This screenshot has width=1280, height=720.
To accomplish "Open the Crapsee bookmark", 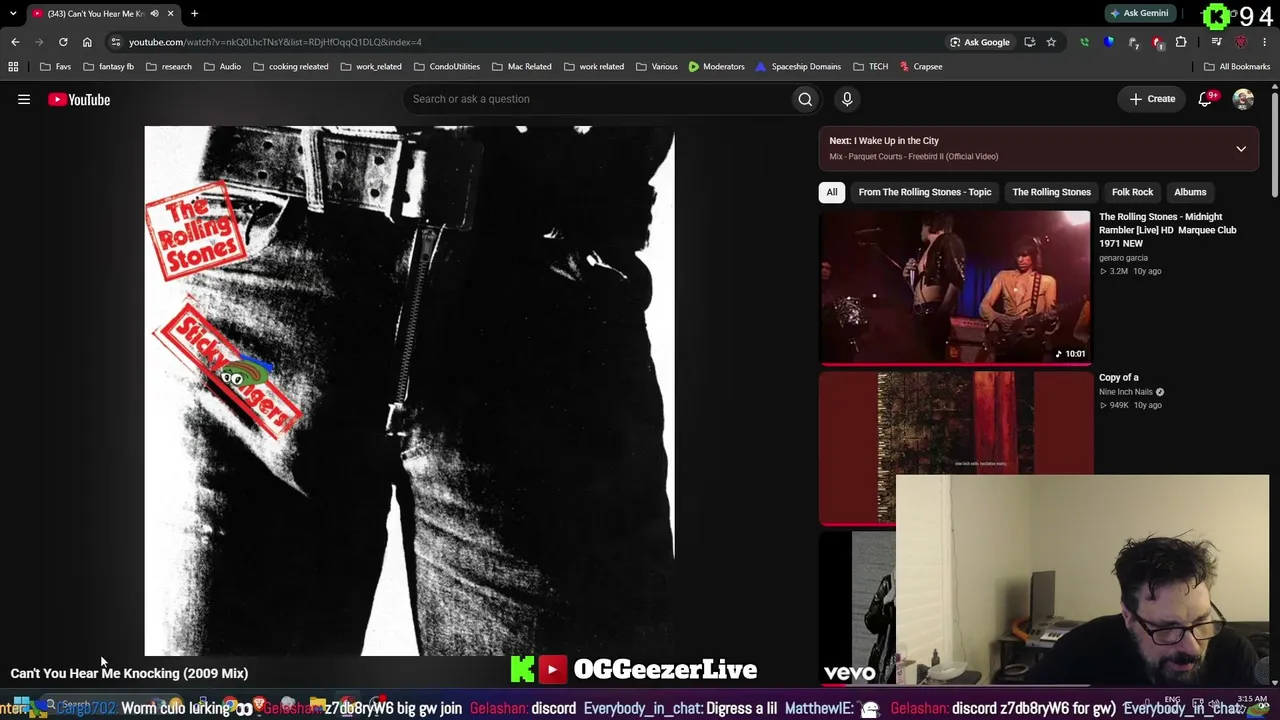I will (x=920, y=67).
